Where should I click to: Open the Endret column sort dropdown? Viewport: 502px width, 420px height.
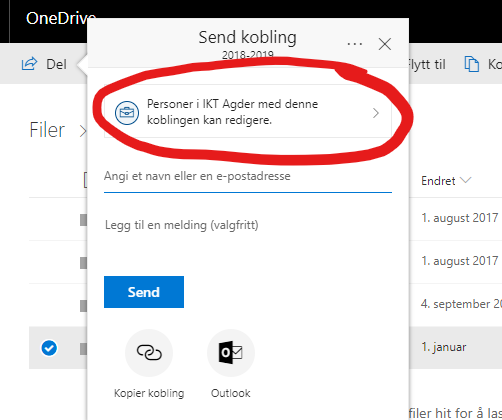(465, 180)
